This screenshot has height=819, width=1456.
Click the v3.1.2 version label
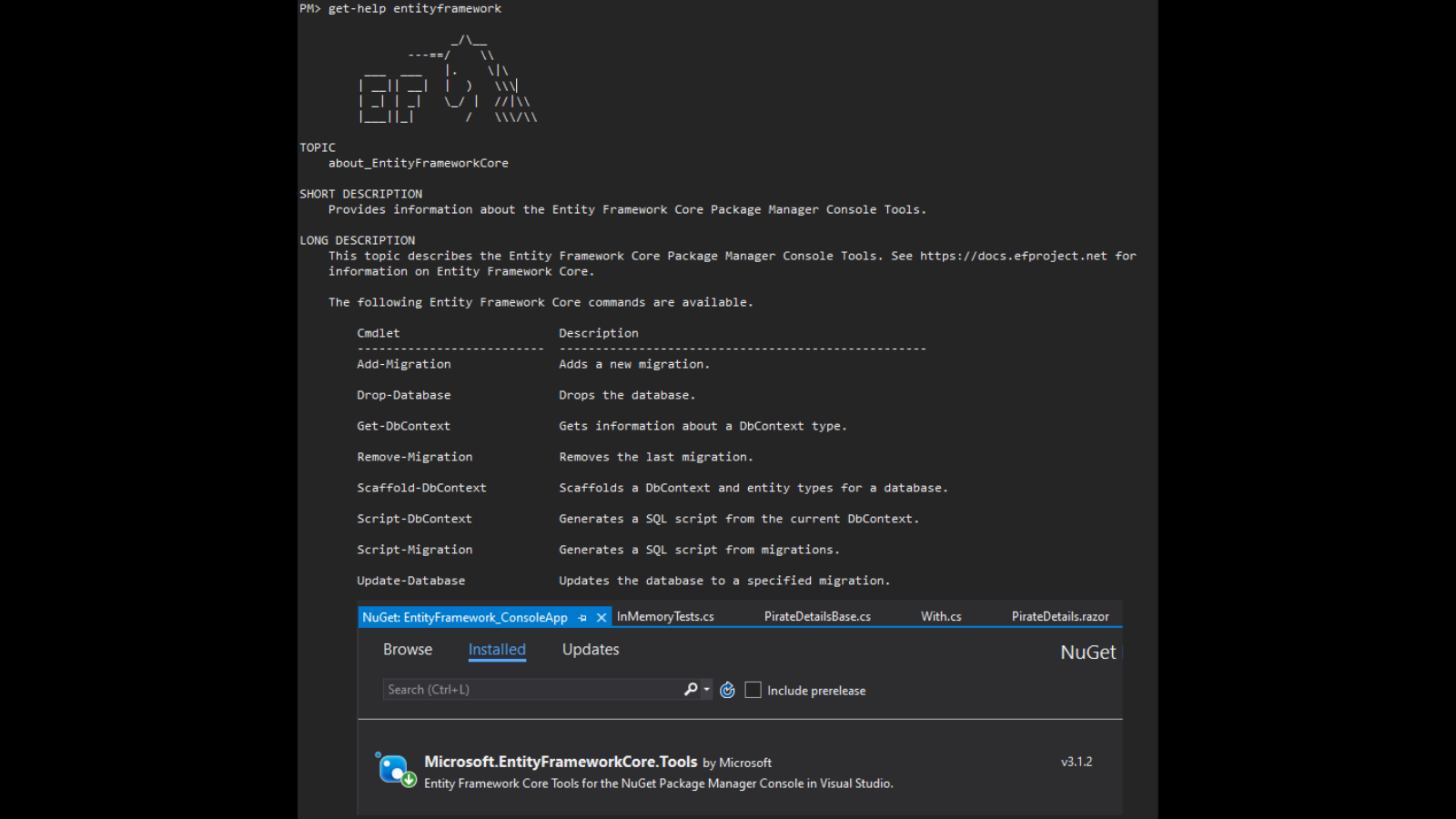pos(1077,762)
